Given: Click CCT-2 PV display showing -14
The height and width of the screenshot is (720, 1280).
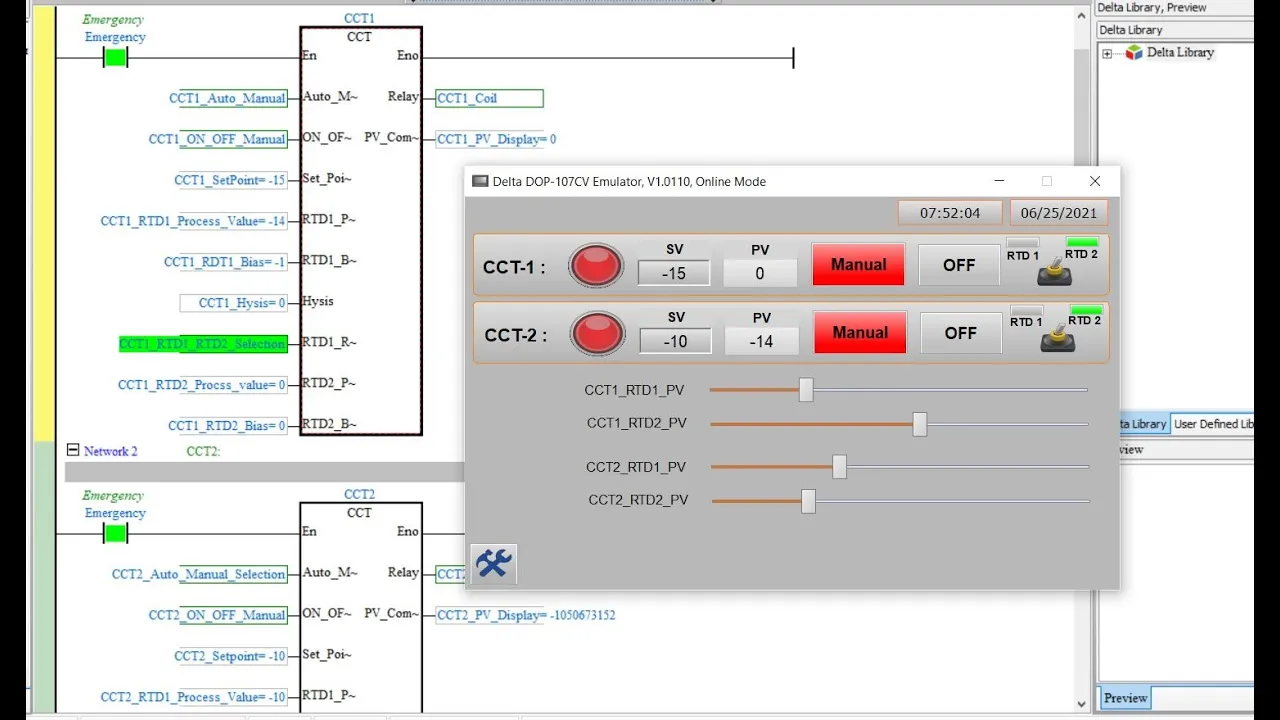Looking at the screenshot, I should click(762, 341).
